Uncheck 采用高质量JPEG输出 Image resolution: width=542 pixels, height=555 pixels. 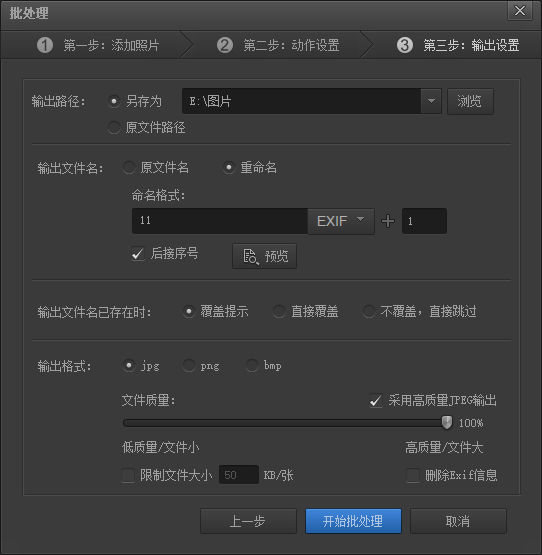click(376, 401)
